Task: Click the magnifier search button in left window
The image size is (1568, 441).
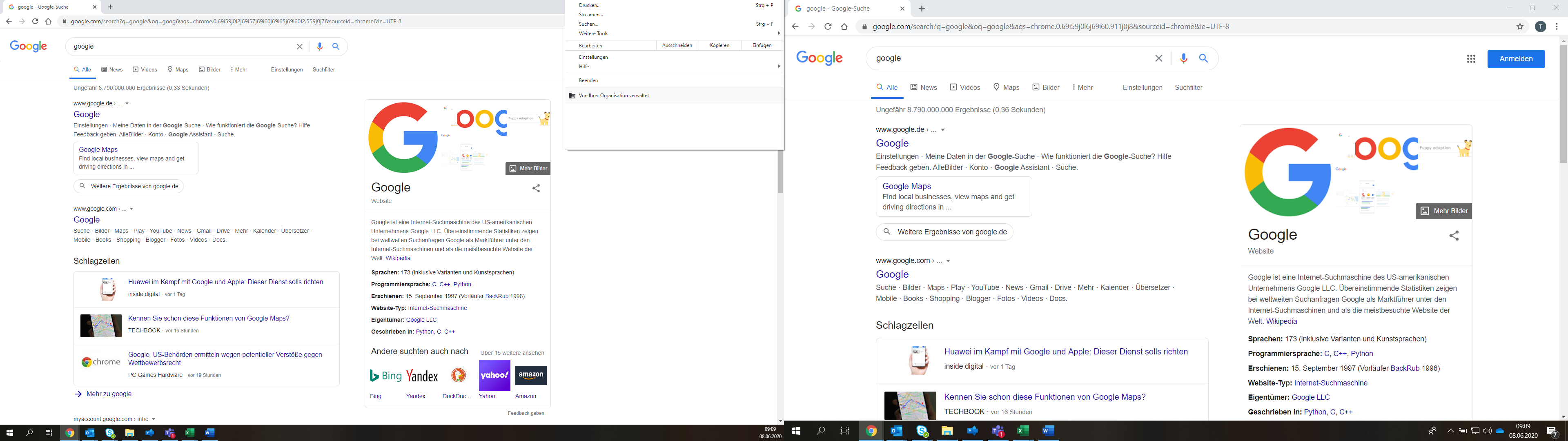Action: 336,46
